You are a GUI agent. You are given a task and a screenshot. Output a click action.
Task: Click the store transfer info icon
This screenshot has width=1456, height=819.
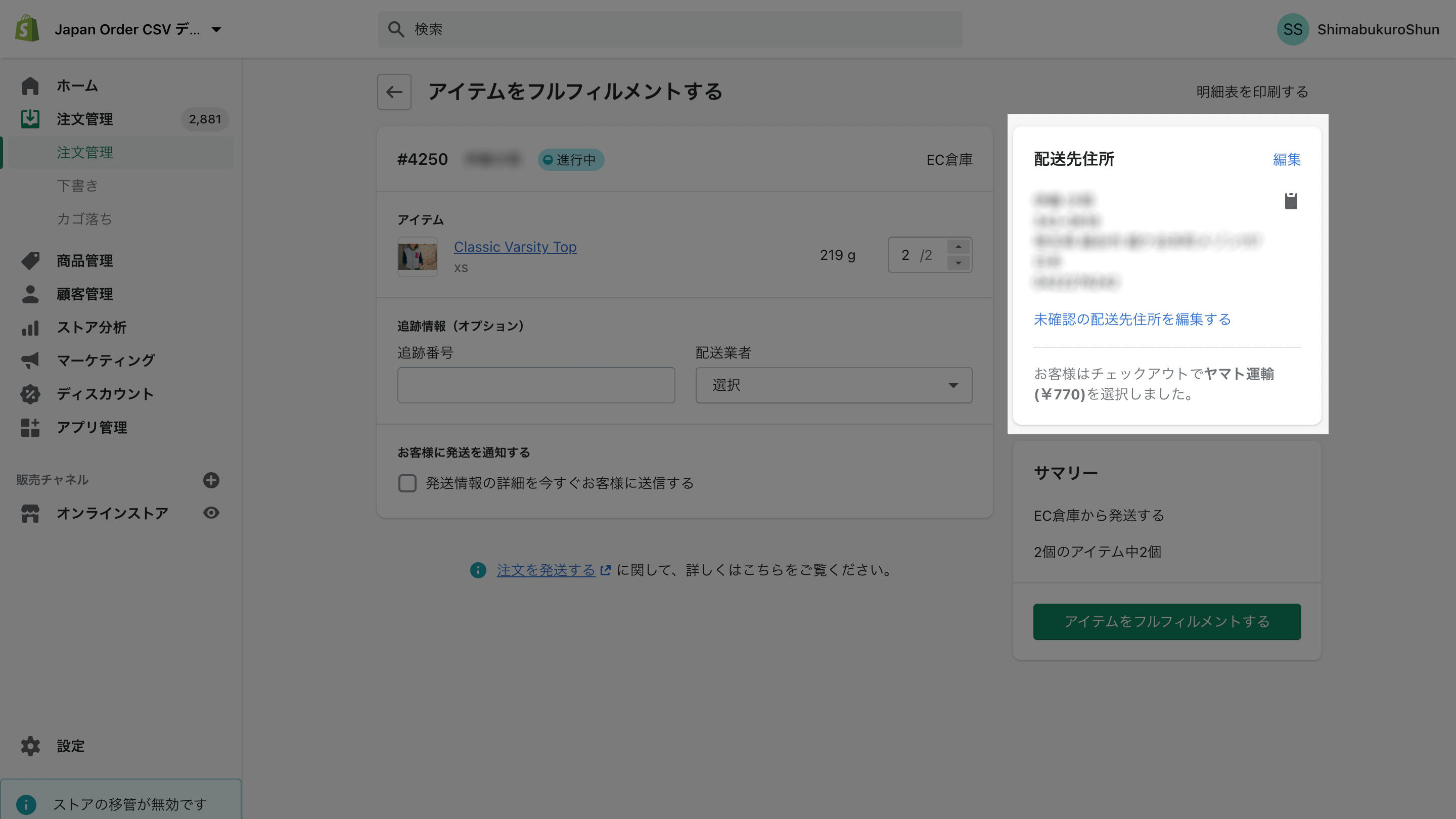[x=26, y=804]
